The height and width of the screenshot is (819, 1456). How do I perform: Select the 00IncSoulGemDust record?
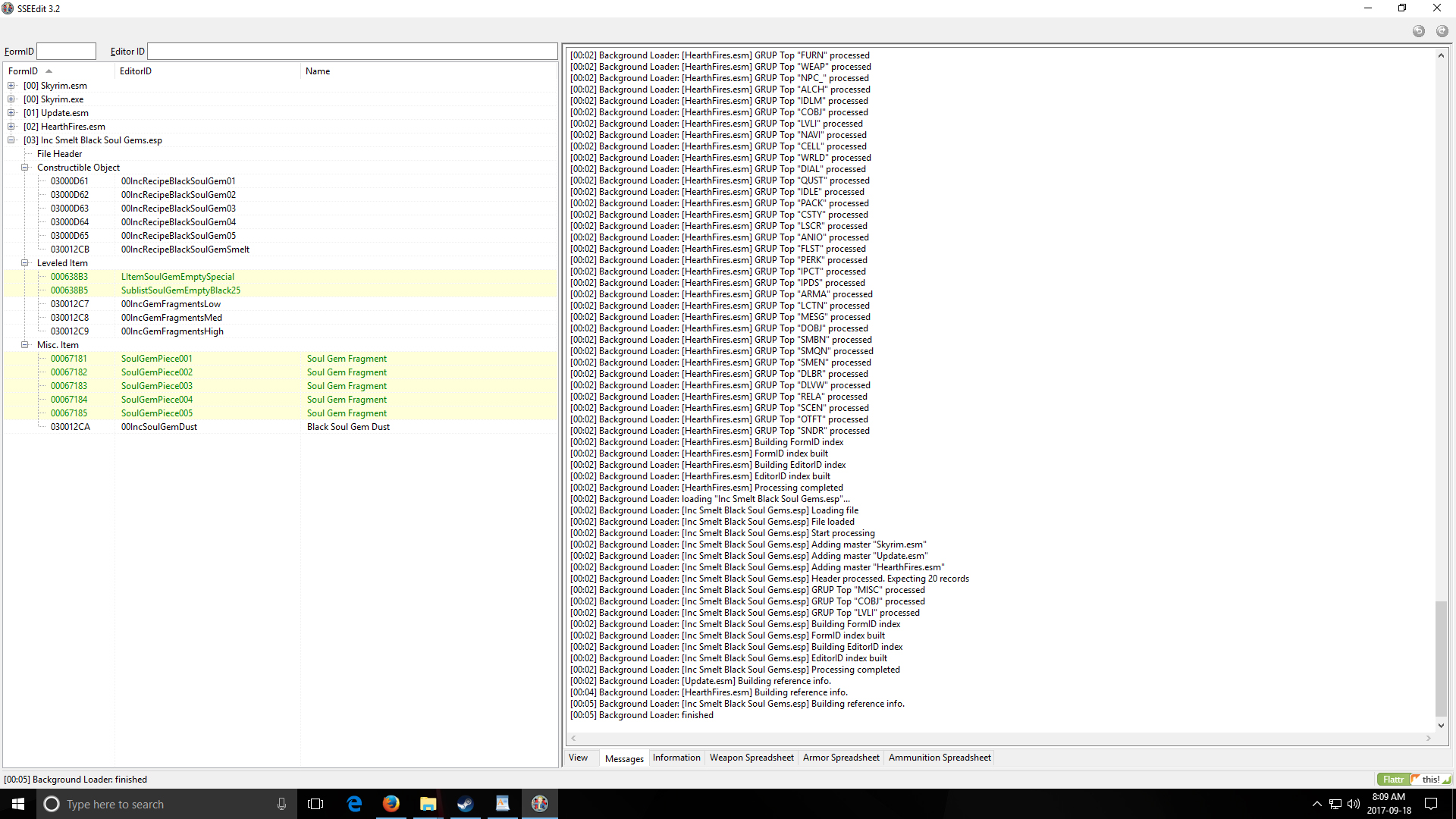[159, 427]
